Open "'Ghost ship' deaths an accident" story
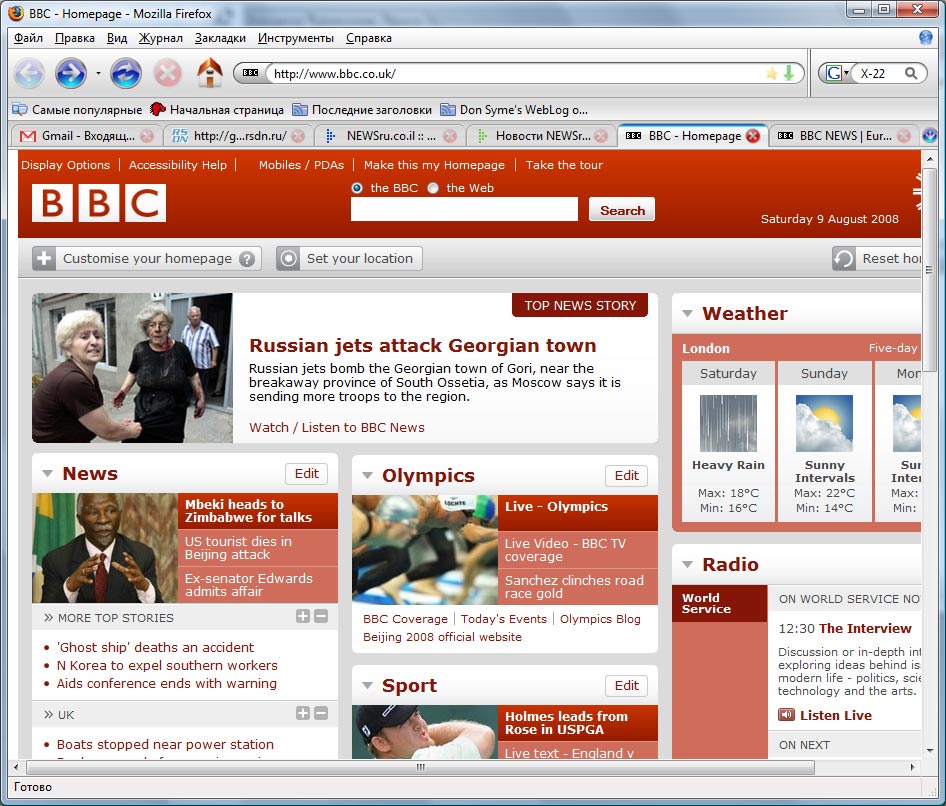Screen dimensions: 946x806 (155, 647)
